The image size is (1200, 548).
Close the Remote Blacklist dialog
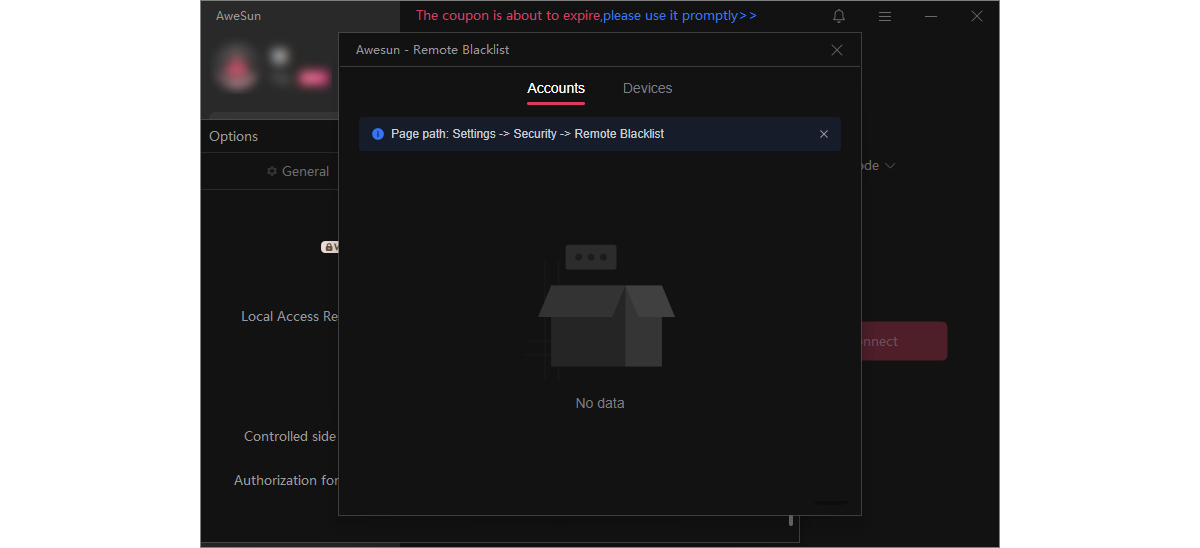837,50
